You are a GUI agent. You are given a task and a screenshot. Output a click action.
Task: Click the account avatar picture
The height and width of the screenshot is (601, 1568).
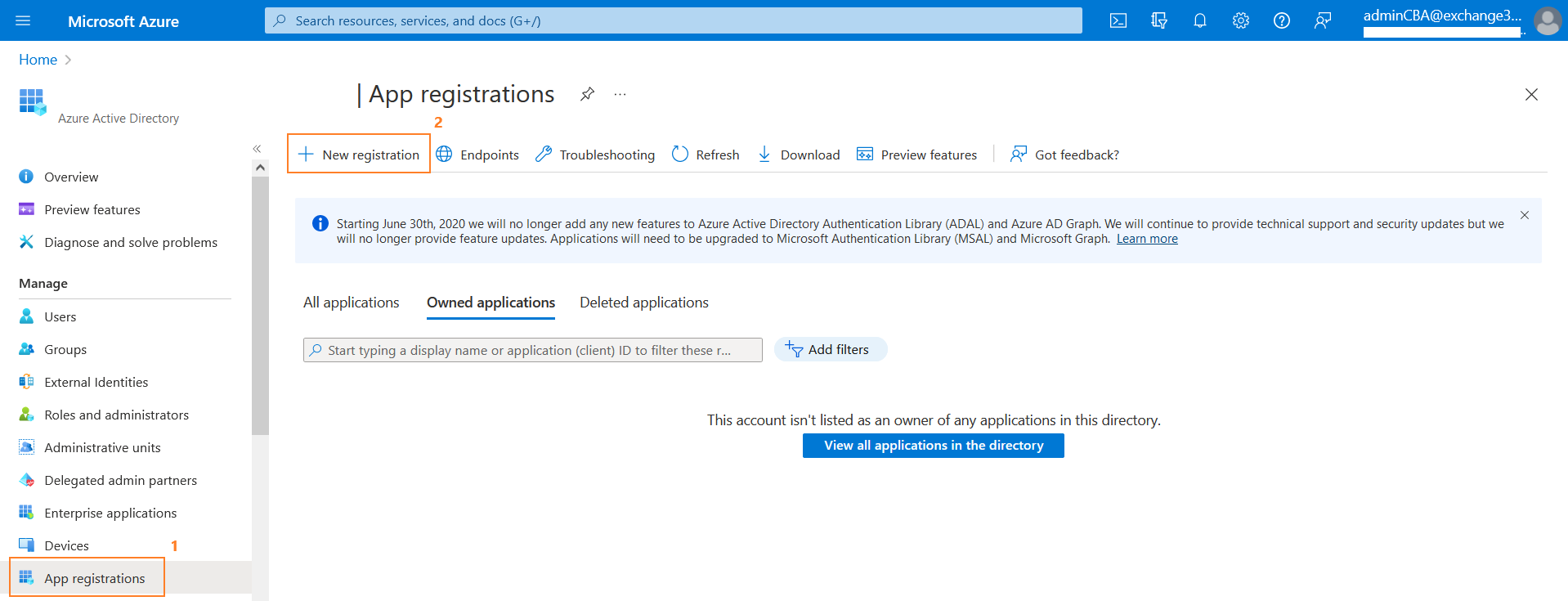(x=1548, y=21)
